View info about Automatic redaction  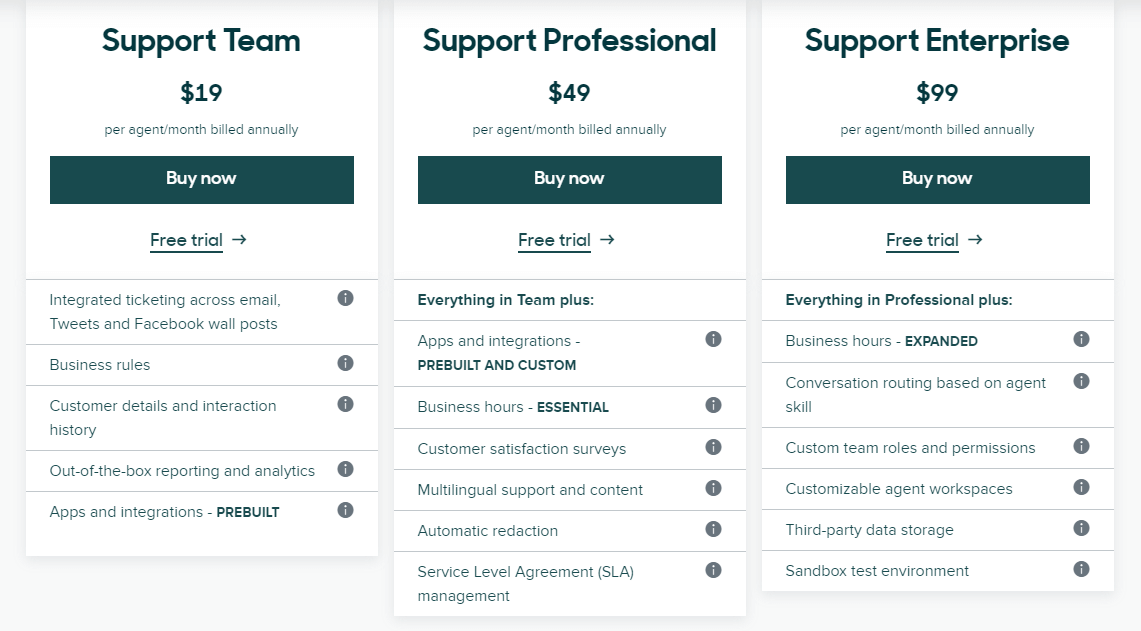tap(713, 530)
